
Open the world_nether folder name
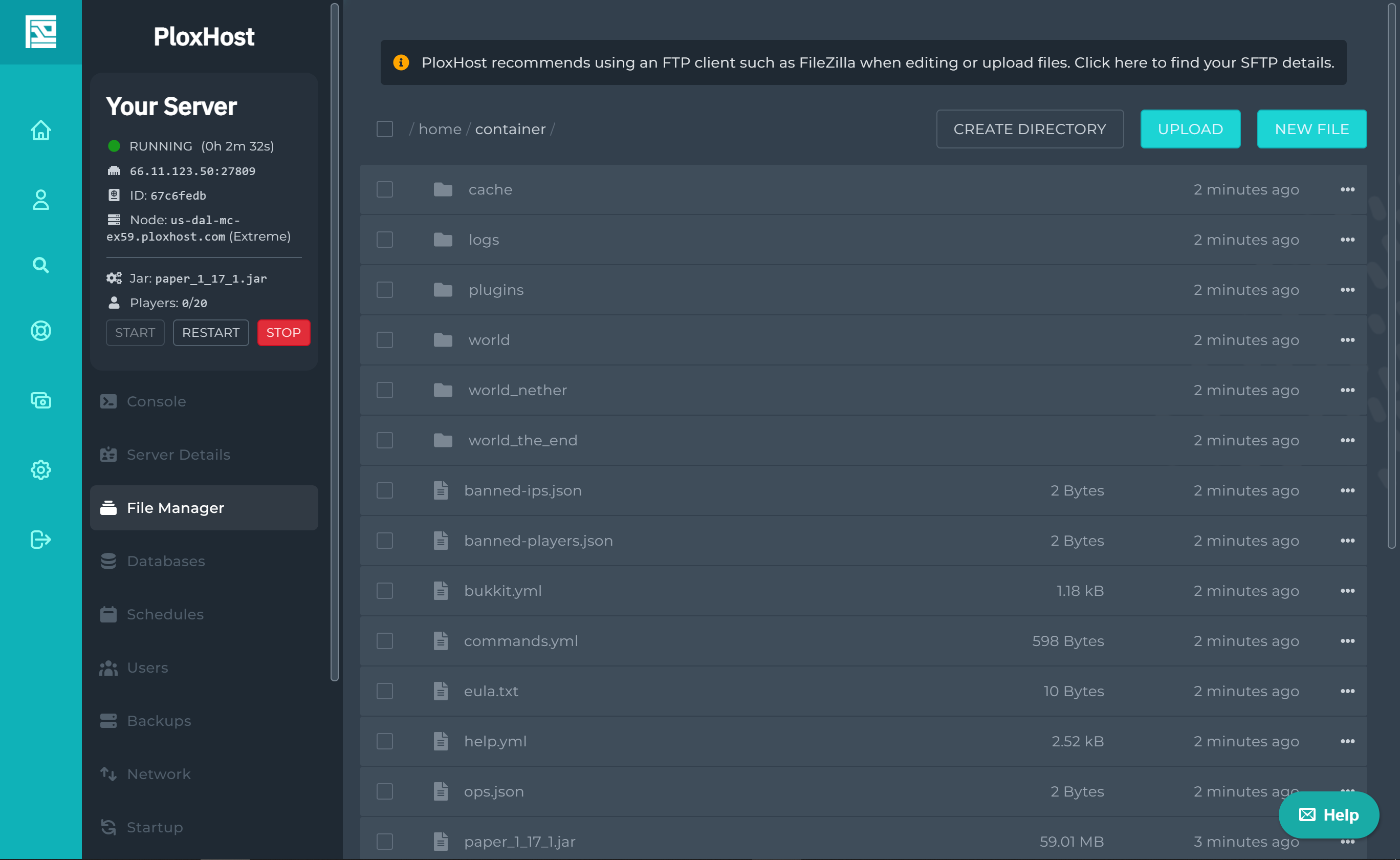point(518,390)
